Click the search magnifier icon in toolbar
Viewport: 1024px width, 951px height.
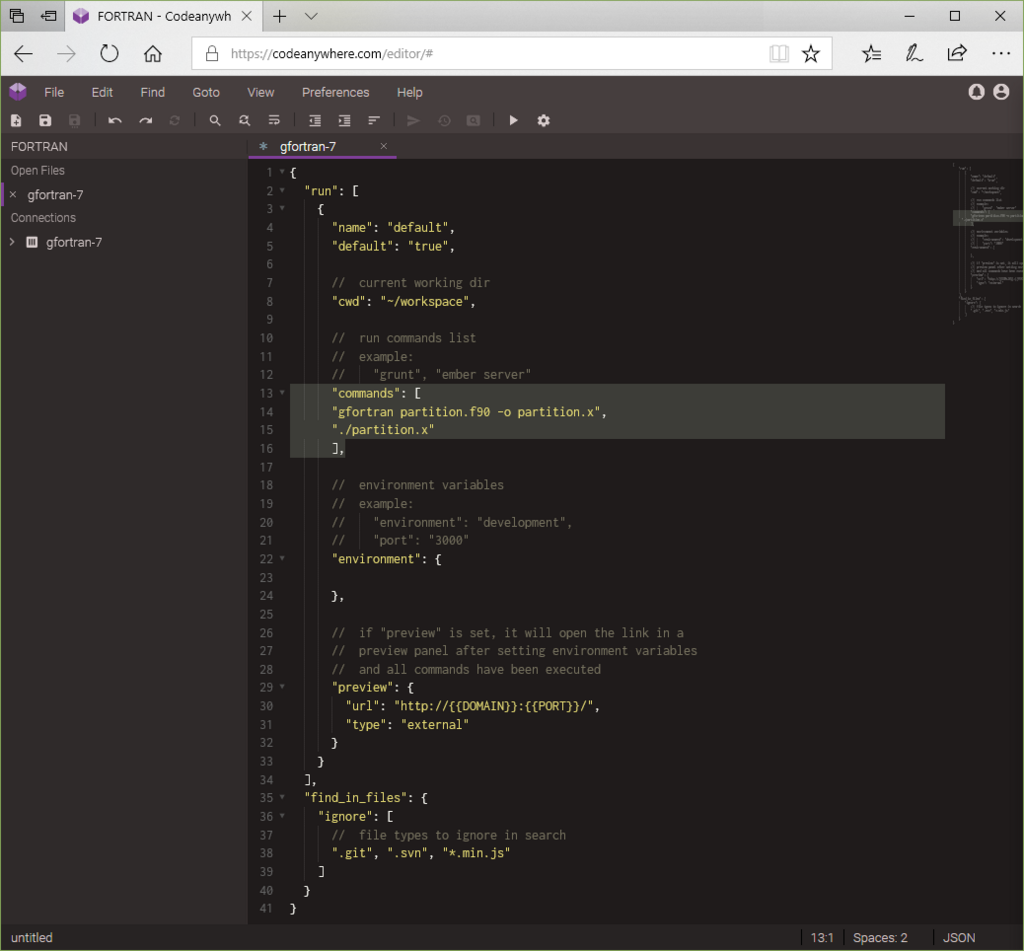pos(215,120)
